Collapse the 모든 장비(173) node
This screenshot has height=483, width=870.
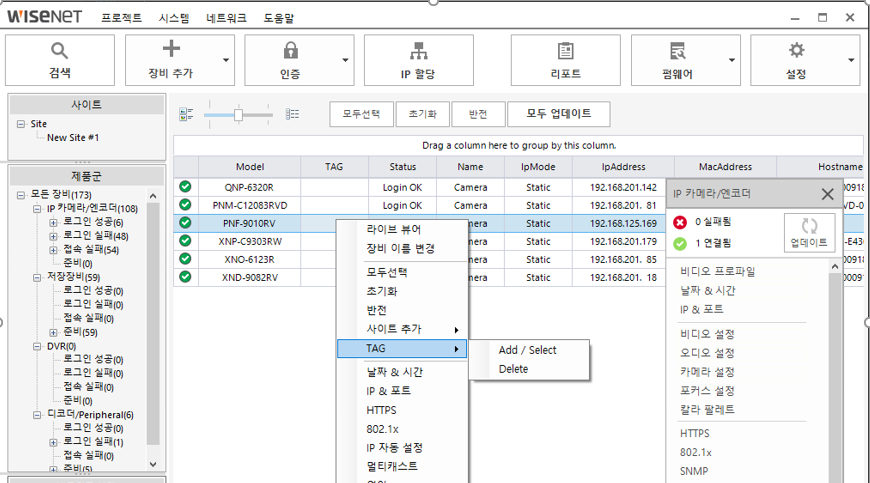(x=21, y=195)
